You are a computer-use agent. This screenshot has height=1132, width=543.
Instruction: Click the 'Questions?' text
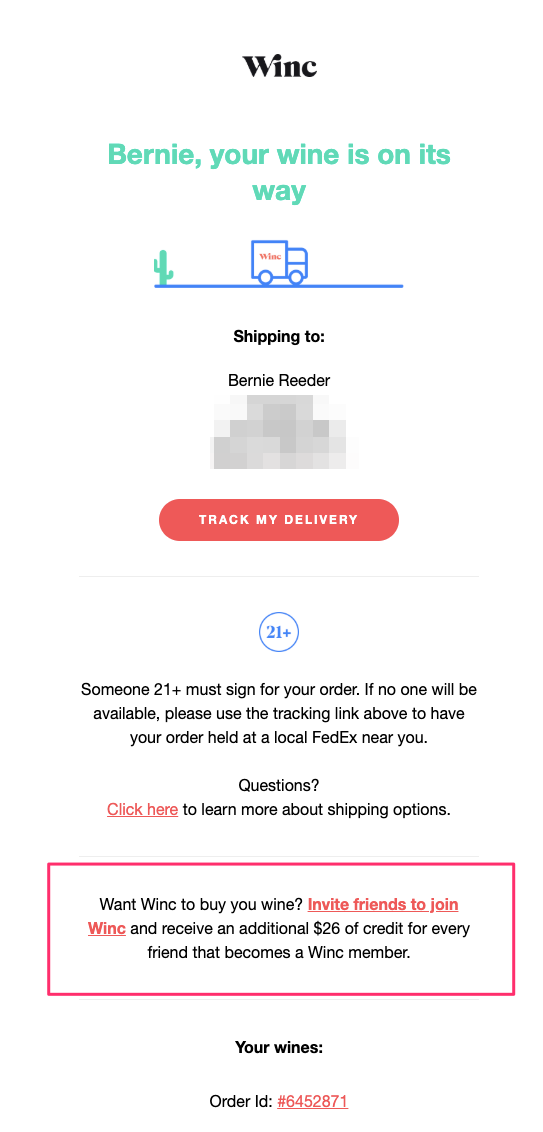click(279, 785)
